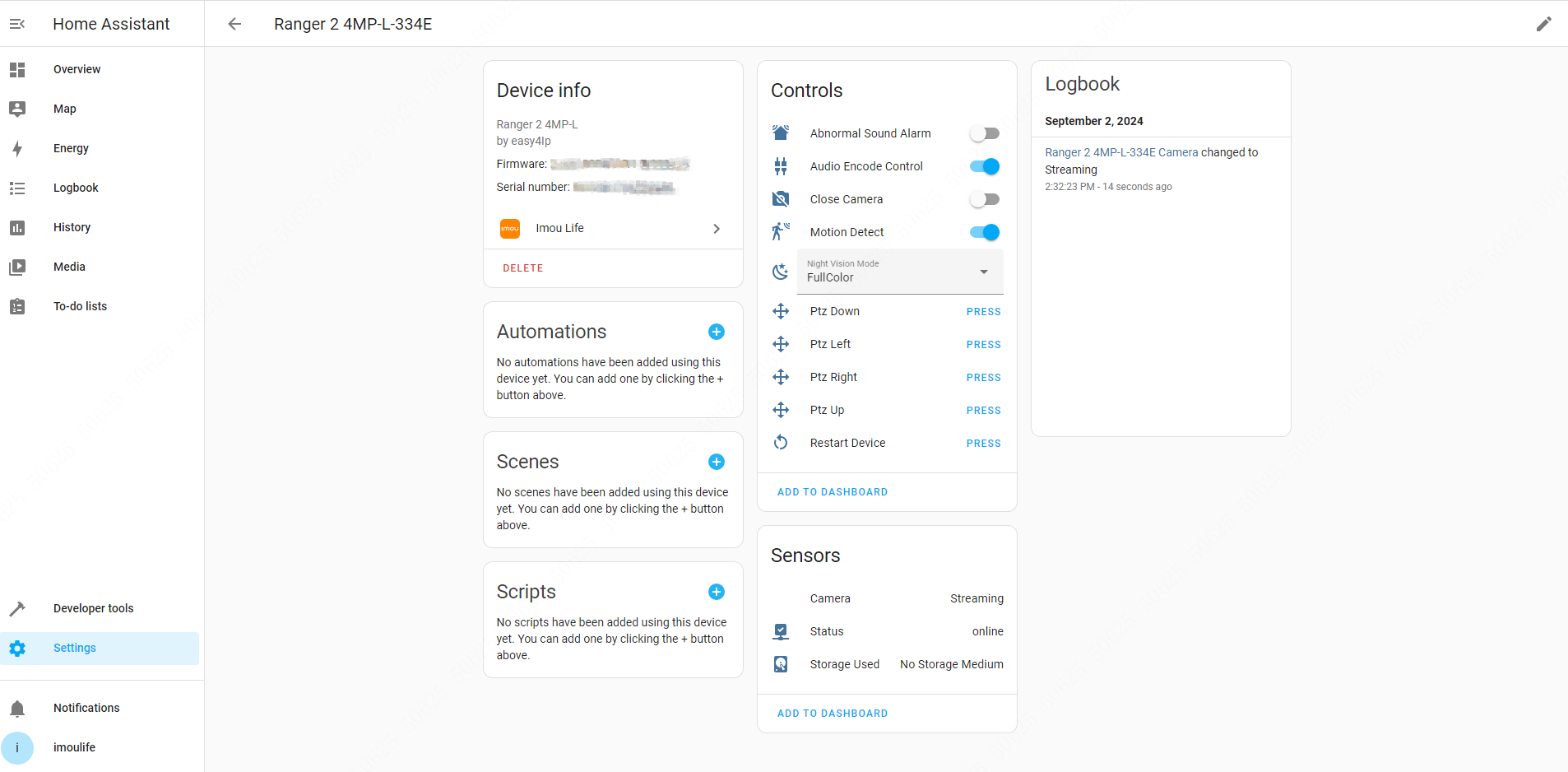Open Notifications in the sidebar

pyautogui.click(x=100, y=708)
